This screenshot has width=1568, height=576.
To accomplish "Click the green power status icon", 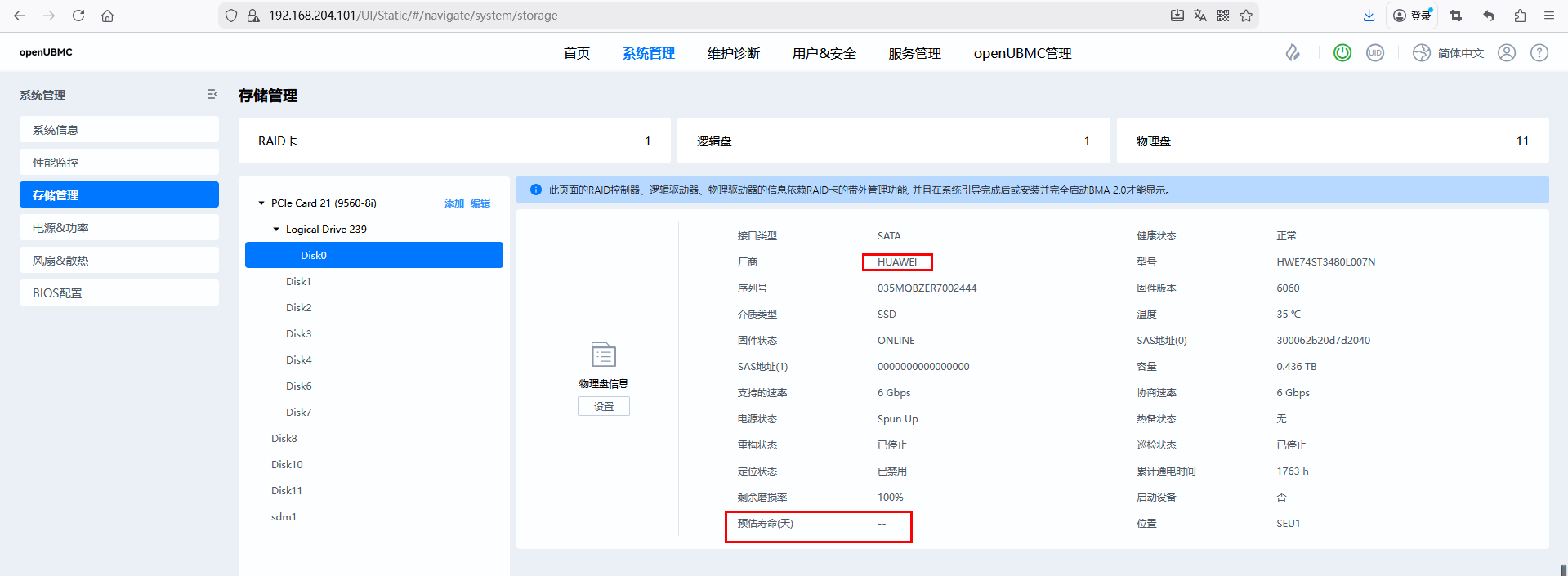I will pos(1342,53).
